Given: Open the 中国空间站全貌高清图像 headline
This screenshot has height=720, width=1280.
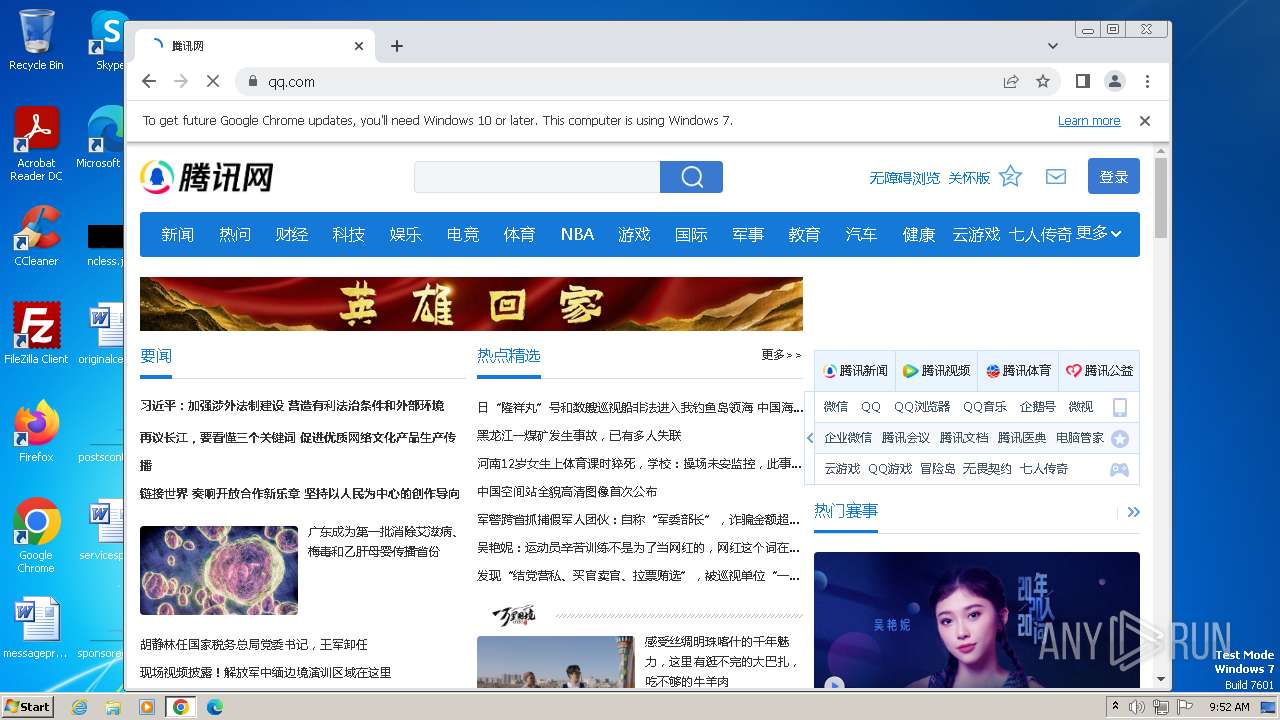Looking at the screenshot, I should pos(567,492).
